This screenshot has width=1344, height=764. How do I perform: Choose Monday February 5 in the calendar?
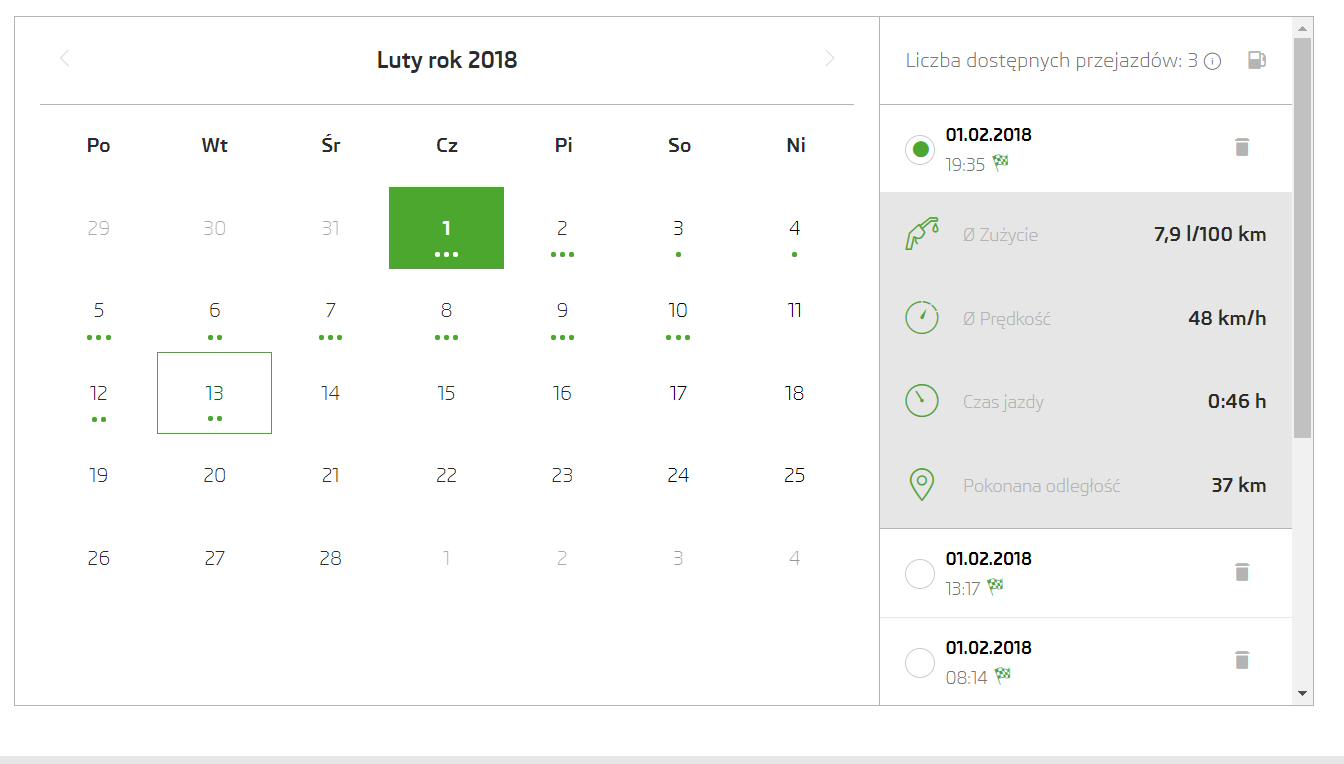coord(98,310)
